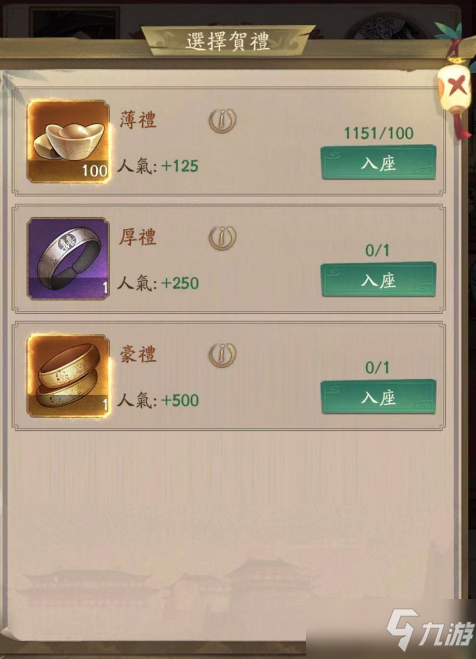Click the 人氣 +125 popularity text
476x659 pixels.
point(158,166)
